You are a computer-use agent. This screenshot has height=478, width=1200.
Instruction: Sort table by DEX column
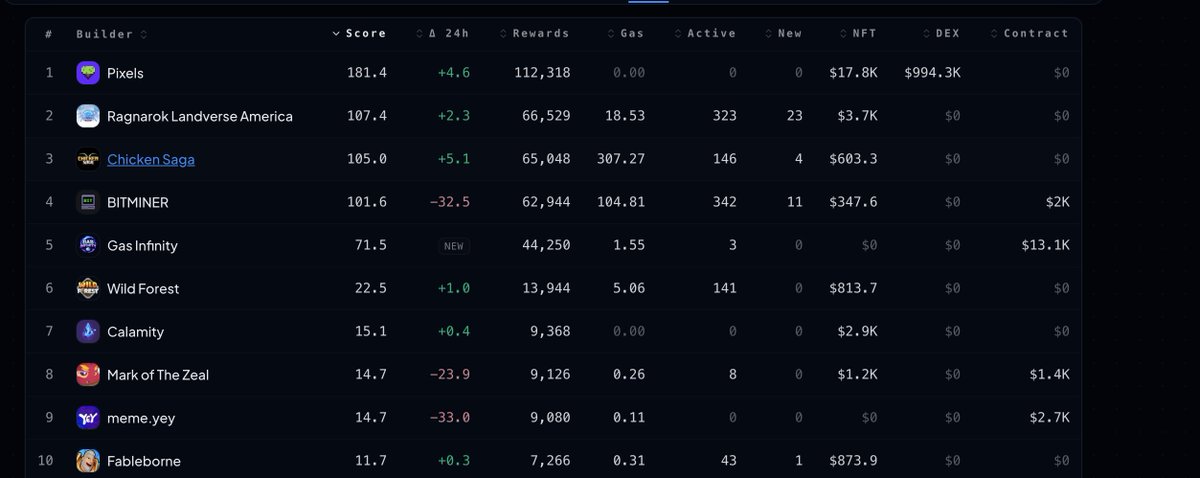(941, 34)
